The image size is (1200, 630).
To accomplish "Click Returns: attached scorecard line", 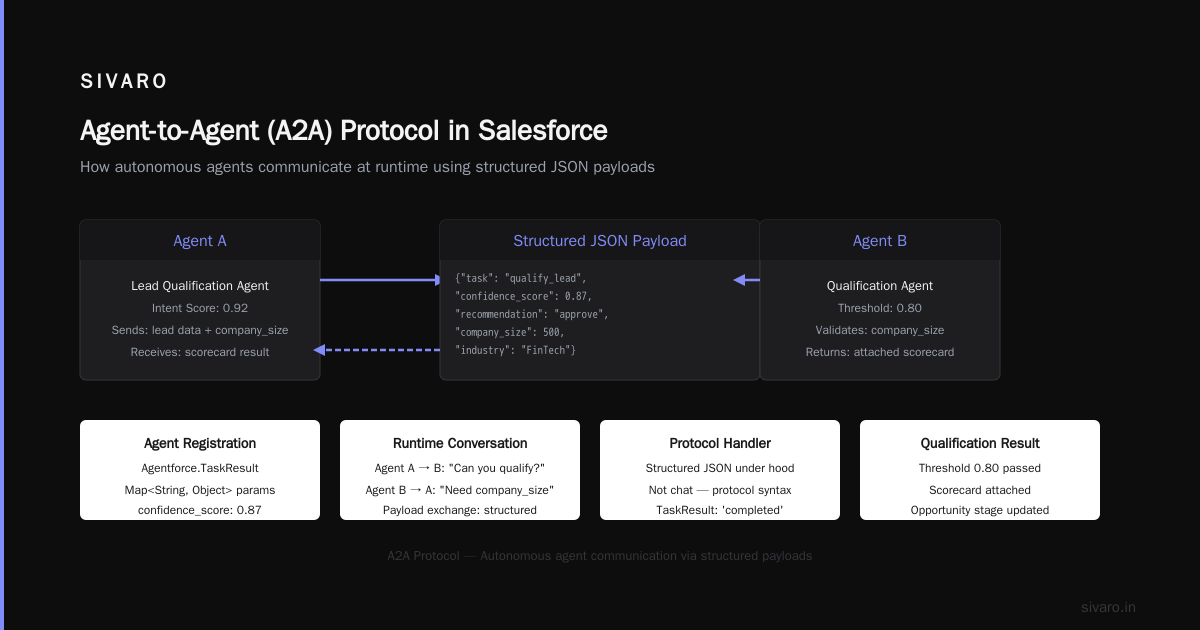I will pos(880,352).
